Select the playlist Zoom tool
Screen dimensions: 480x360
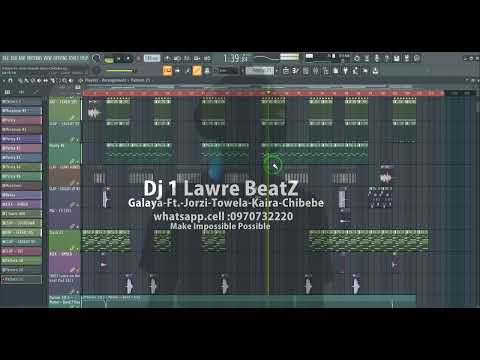[x=64, y=80]
